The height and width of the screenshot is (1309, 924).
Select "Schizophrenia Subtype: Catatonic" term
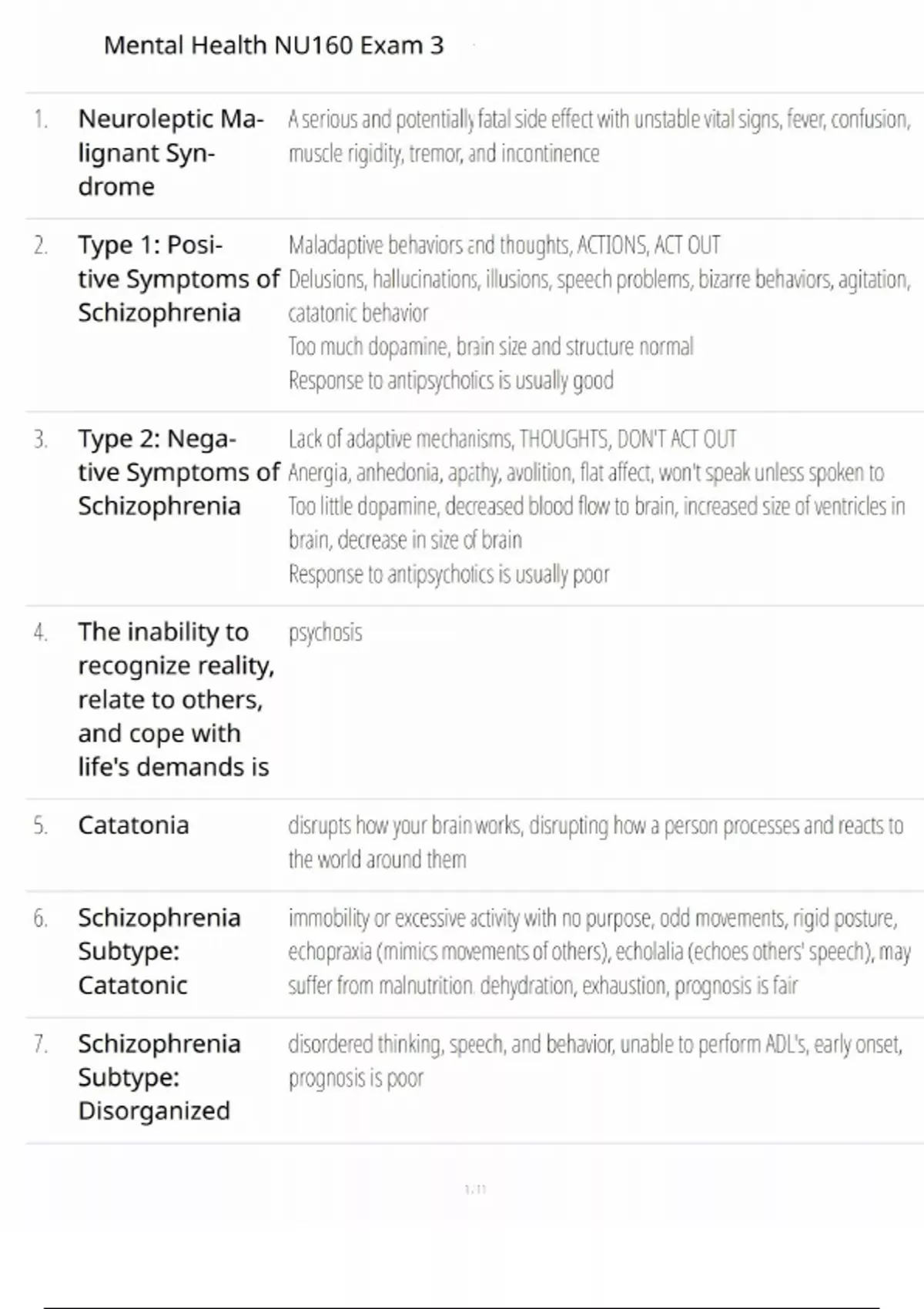pyautogui.click(x=159, y=951)
